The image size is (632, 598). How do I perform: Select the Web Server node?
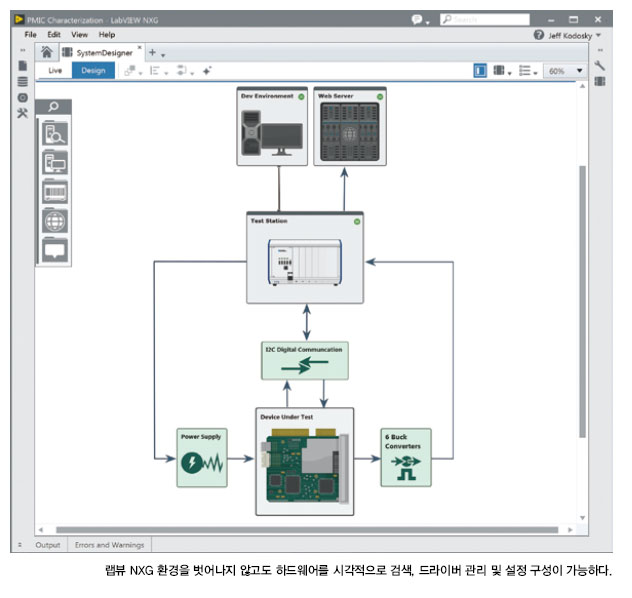(x=350, y=127)
